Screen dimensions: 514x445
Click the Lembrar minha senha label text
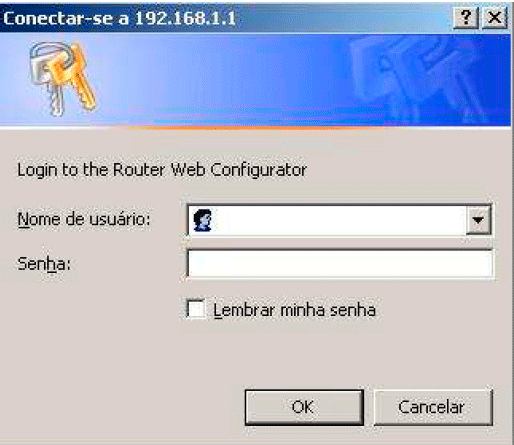click(x=295, y=310)
